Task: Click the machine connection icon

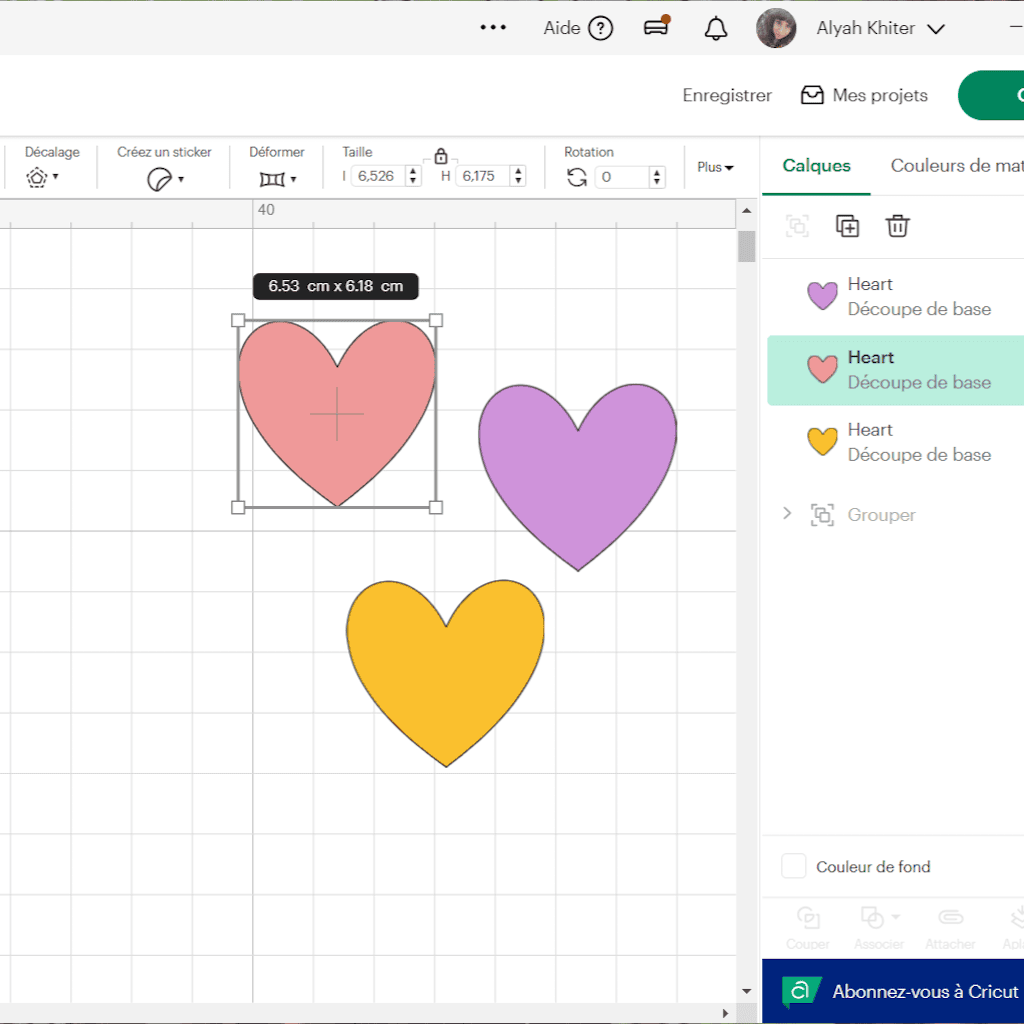Action: [x=656, y=27]
